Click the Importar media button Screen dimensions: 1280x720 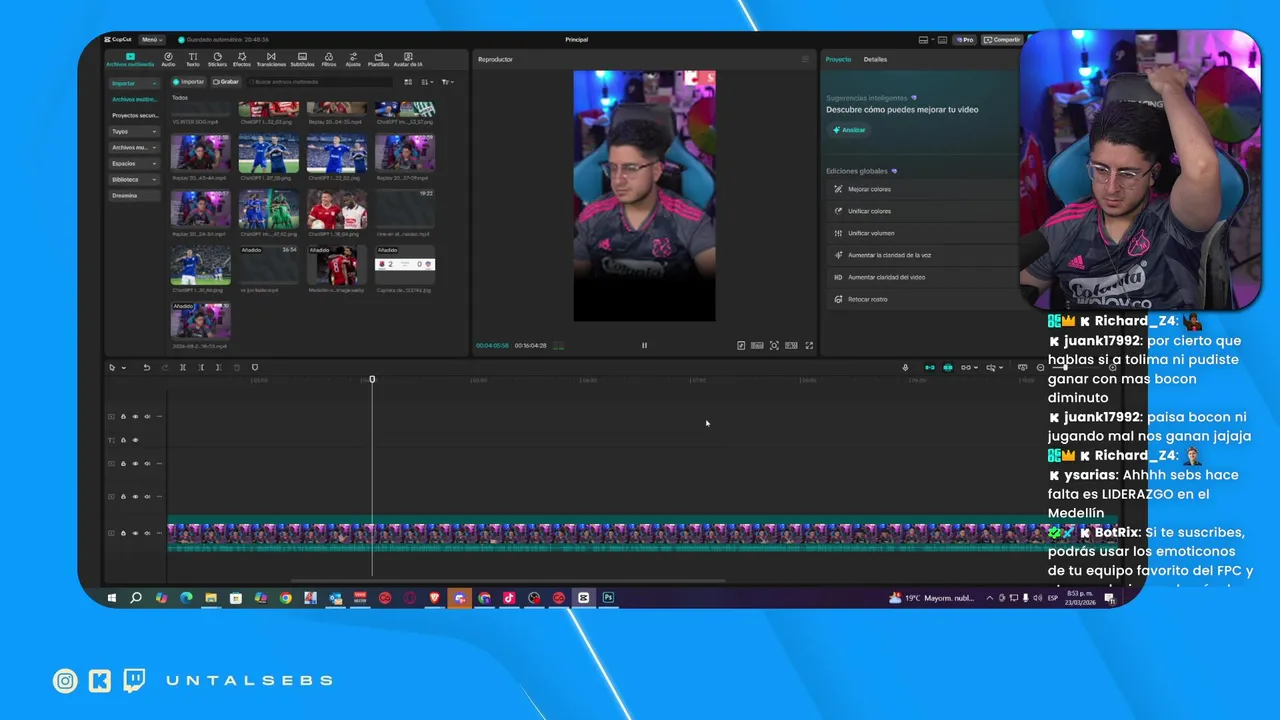[188, 82]
